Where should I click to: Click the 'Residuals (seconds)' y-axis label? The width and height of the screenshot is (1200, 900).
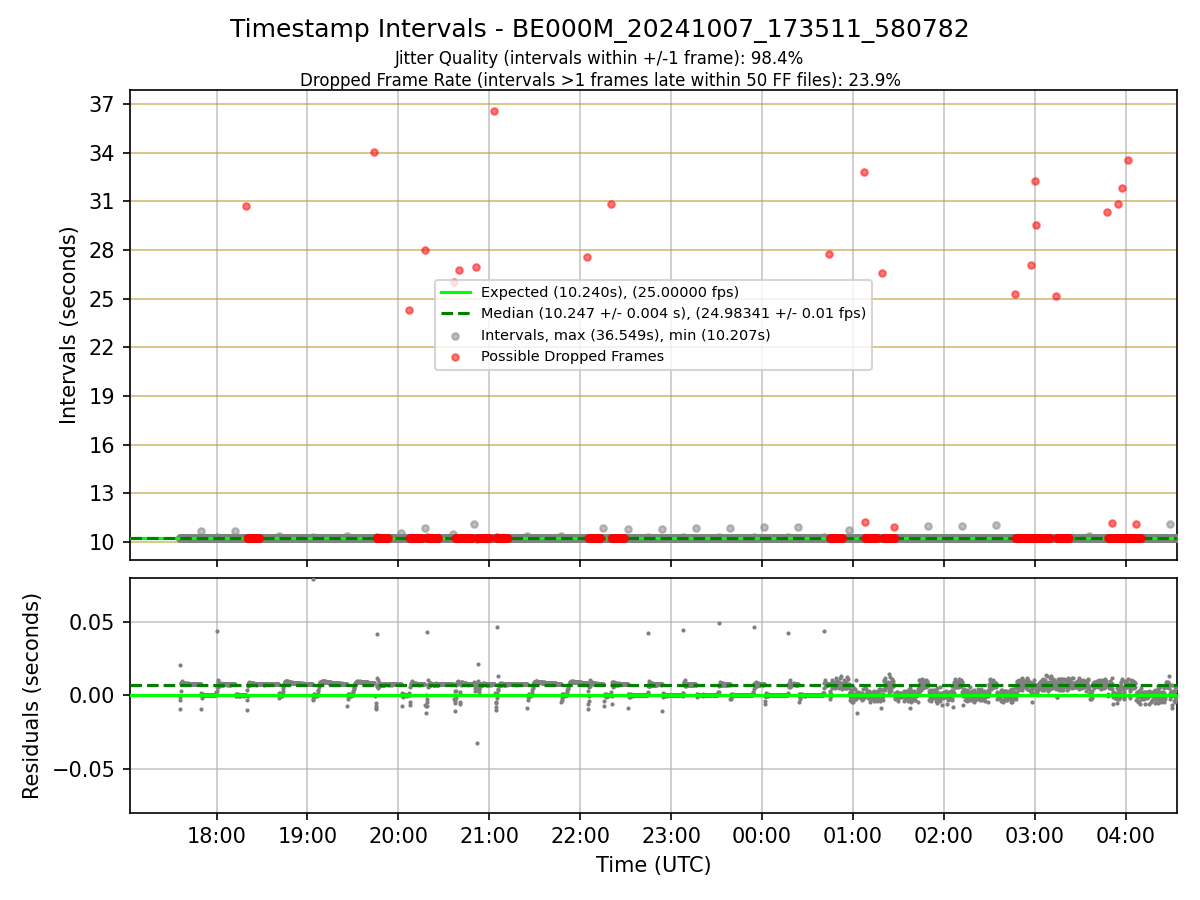[x=32, y=696]
